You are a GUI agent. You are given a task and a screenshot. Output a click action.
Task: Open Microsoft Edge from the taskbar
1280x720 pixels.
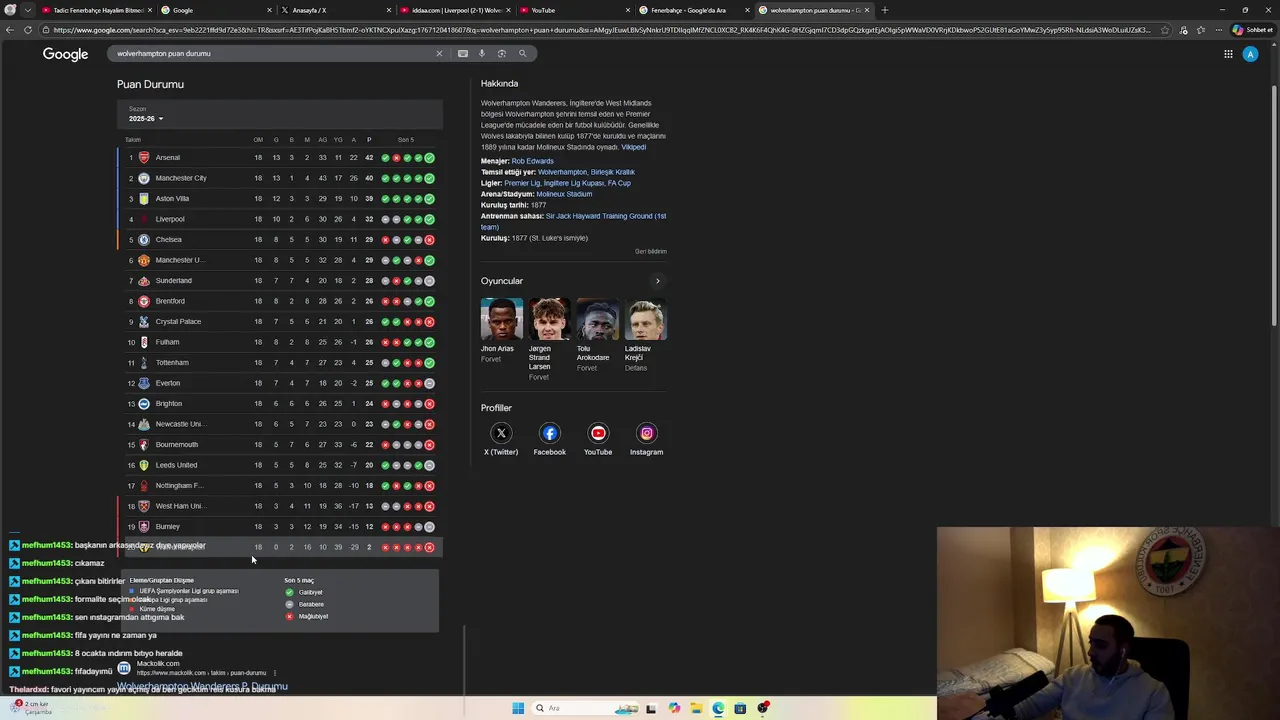[718, 708]
